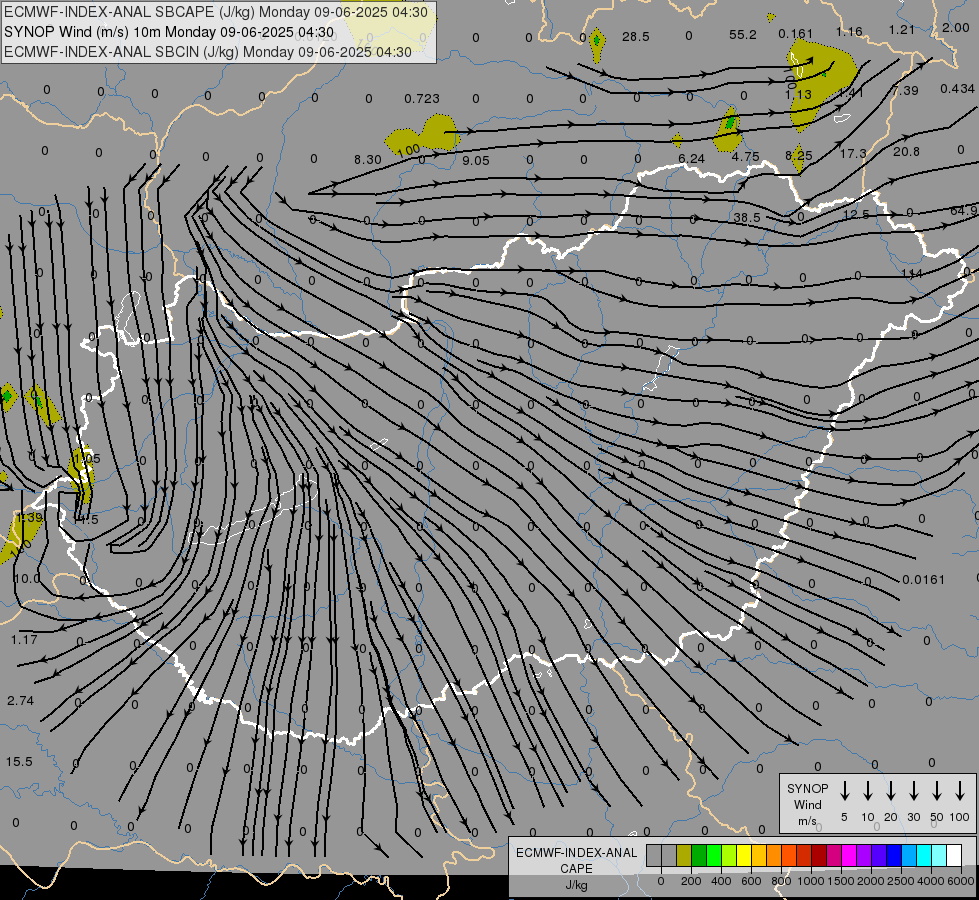
Task: Click the 9.05 CAPE value
Action: tap(476, 161)
